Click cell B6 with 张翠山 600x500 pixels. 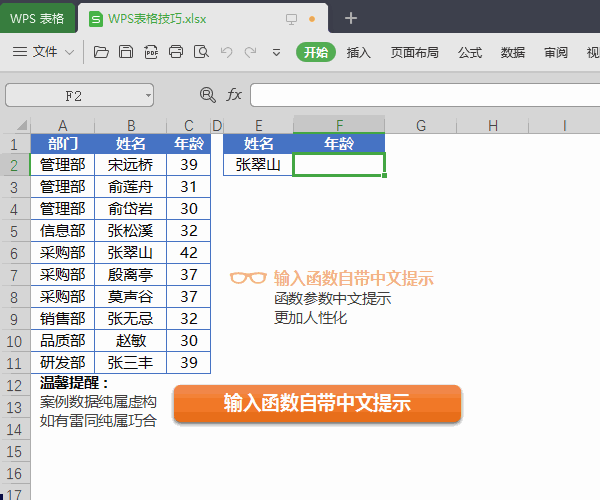tap(130, 253)
